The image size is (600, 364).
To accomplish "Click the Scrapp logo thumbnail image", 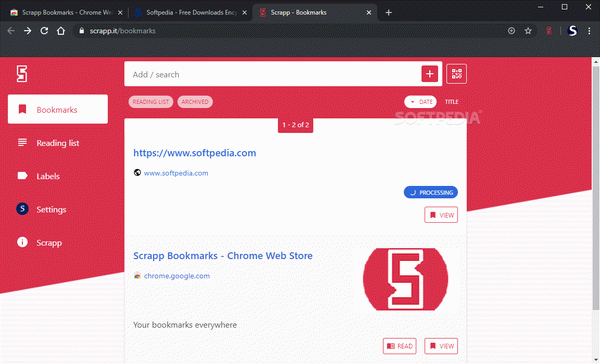I will tap(406, 279).
